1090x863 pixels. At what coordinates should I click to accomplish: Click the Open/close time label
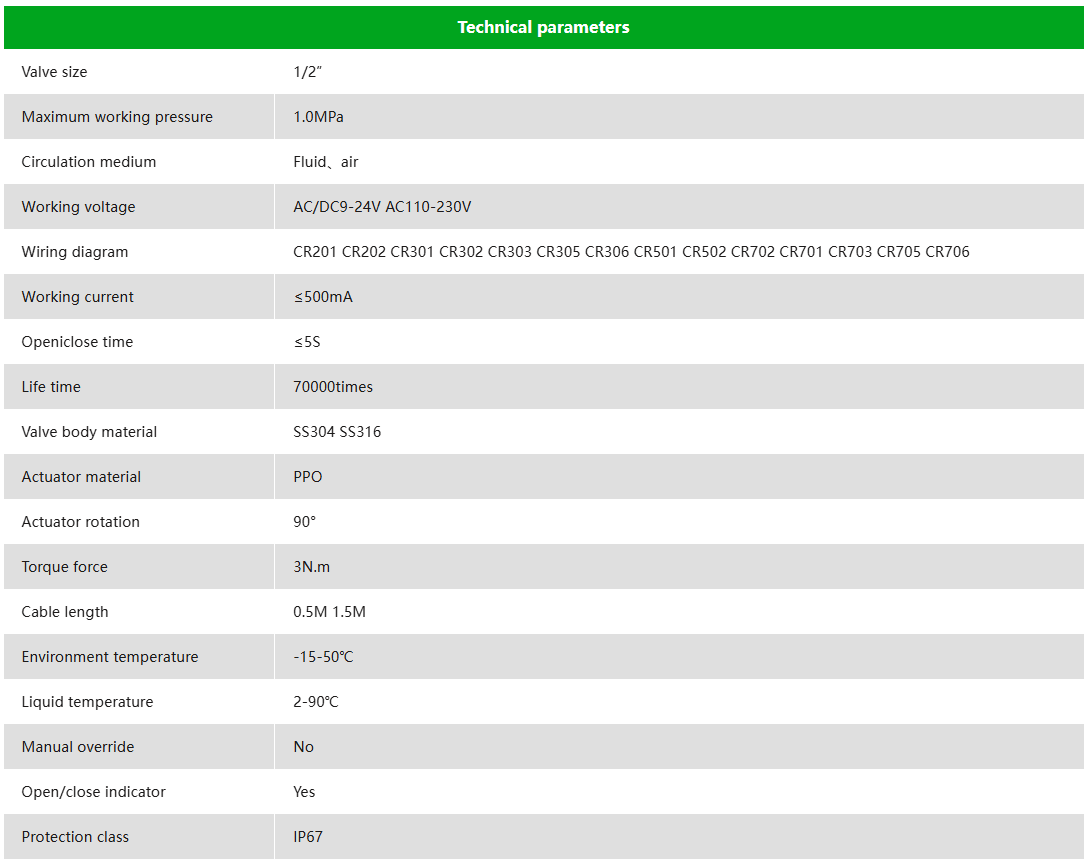point(77,342)
